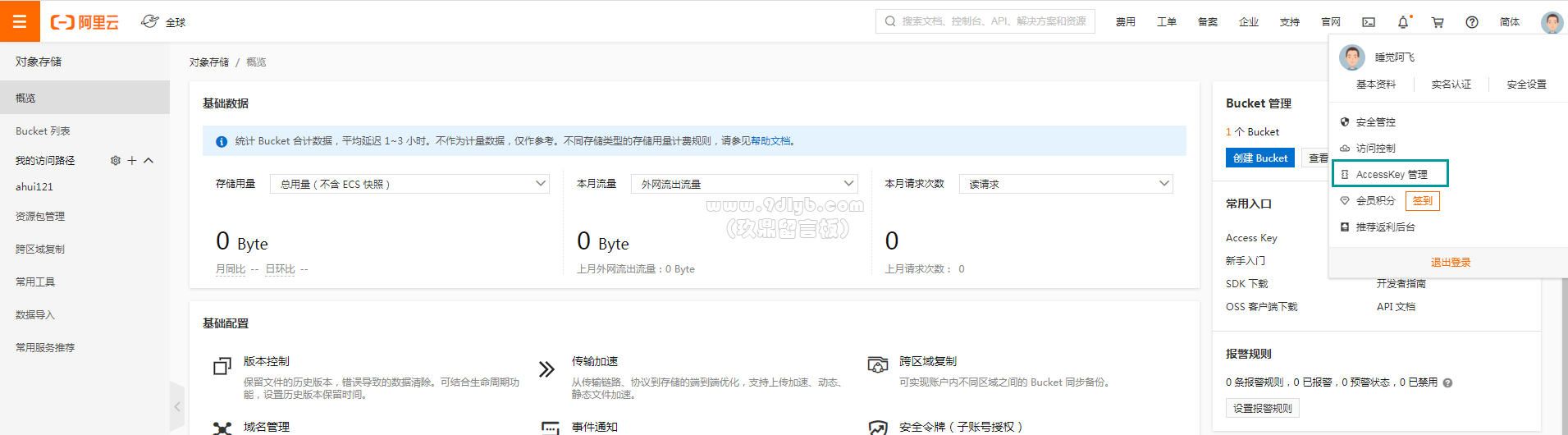Viewport: 1568px width, 435px height.
Task: Click 日环比 label under storage
Action: click(x=280, y=269)
